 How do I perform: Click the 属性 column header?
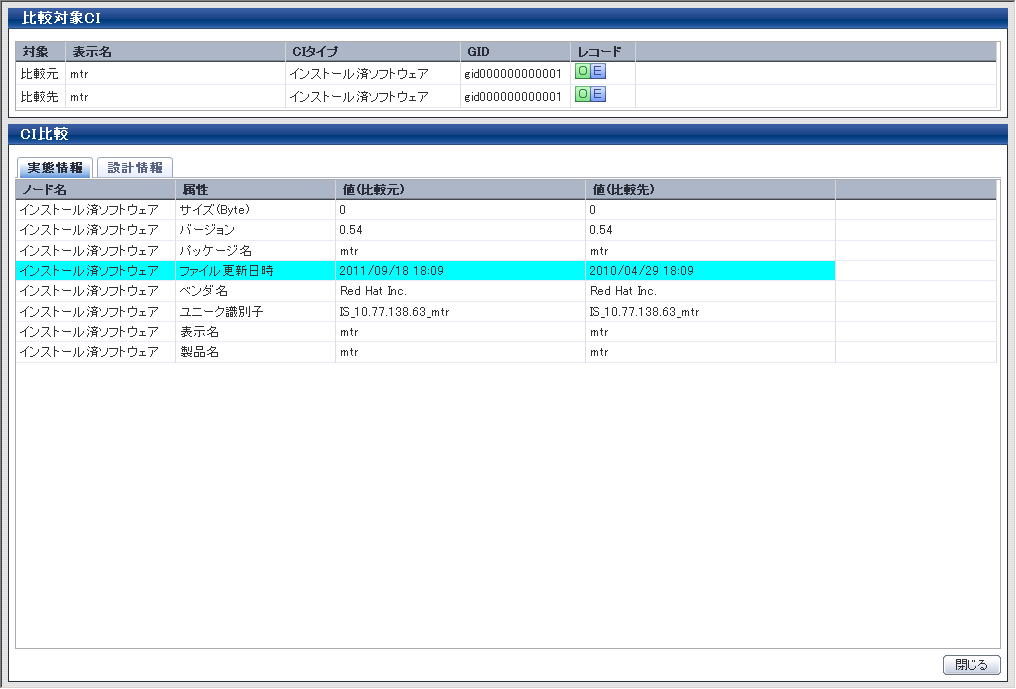[x=255, y=189]
